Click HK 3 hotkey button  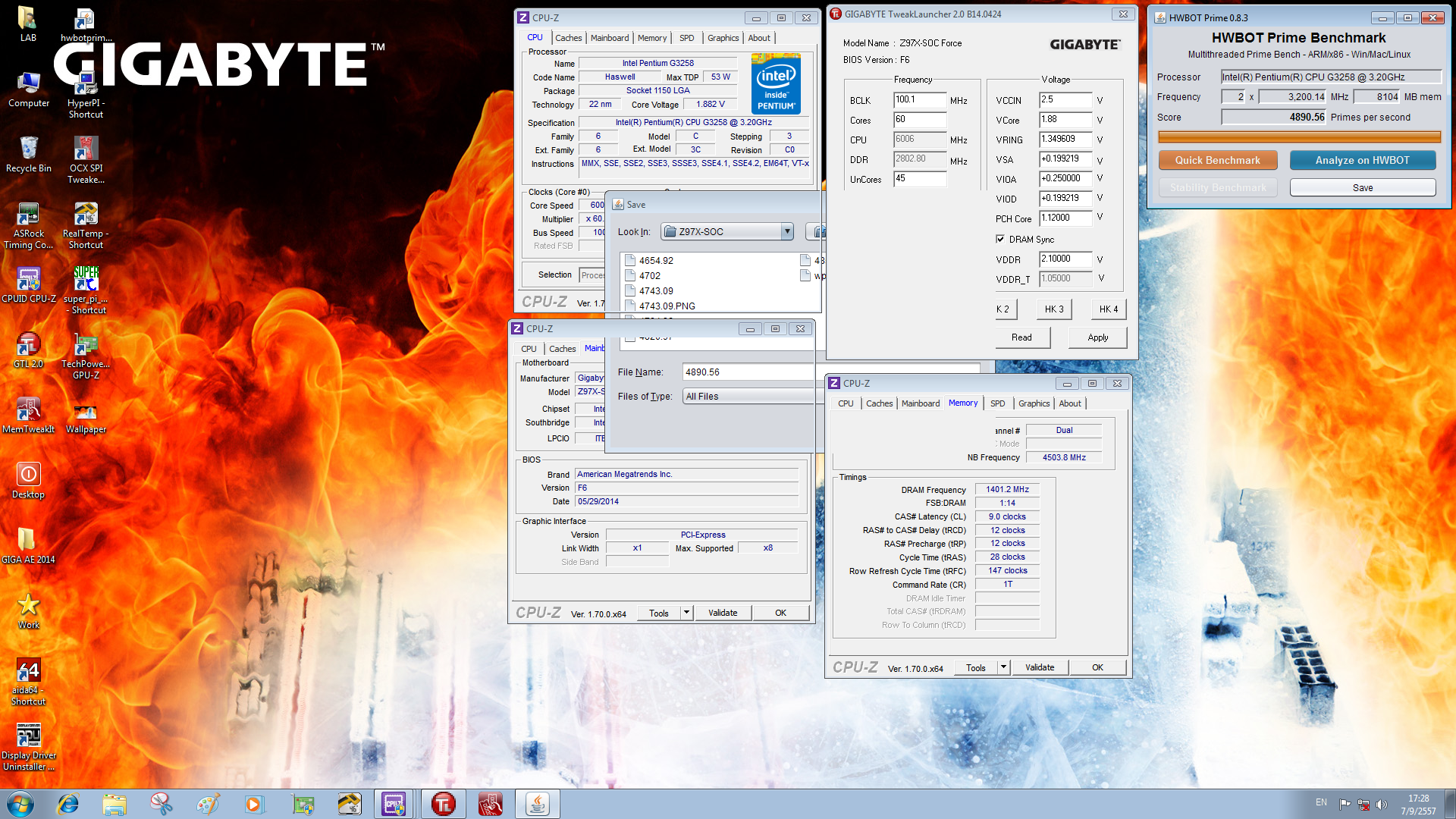(1054, 309)
